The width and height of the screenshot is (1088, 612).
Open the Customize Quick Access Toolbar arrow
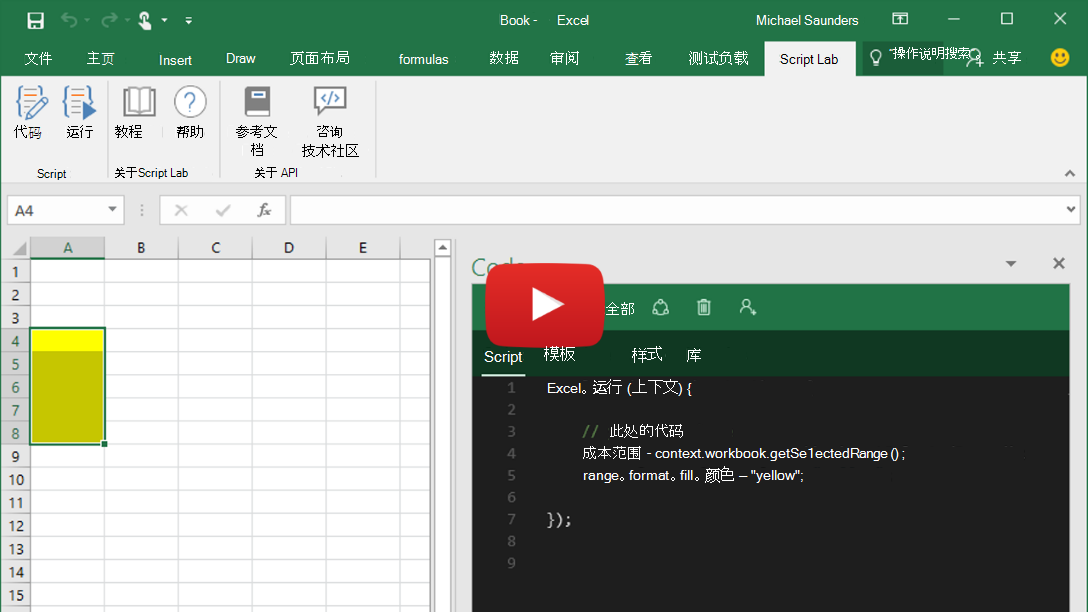click(x=189, y=20)
